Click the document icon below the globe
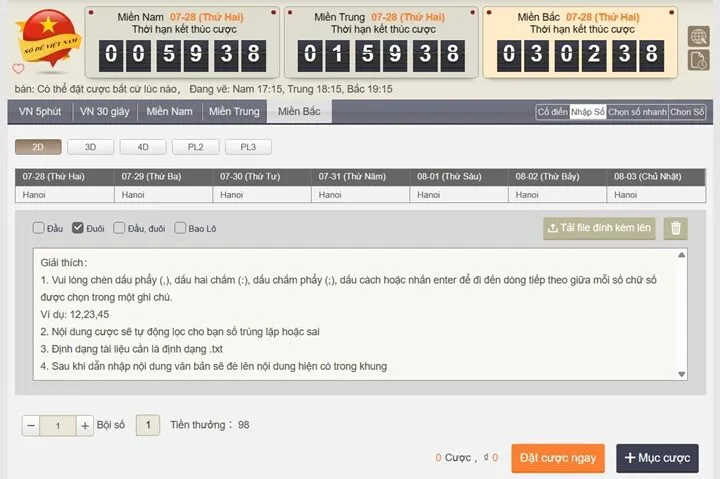720x479 pixels. tap(698, 61)
